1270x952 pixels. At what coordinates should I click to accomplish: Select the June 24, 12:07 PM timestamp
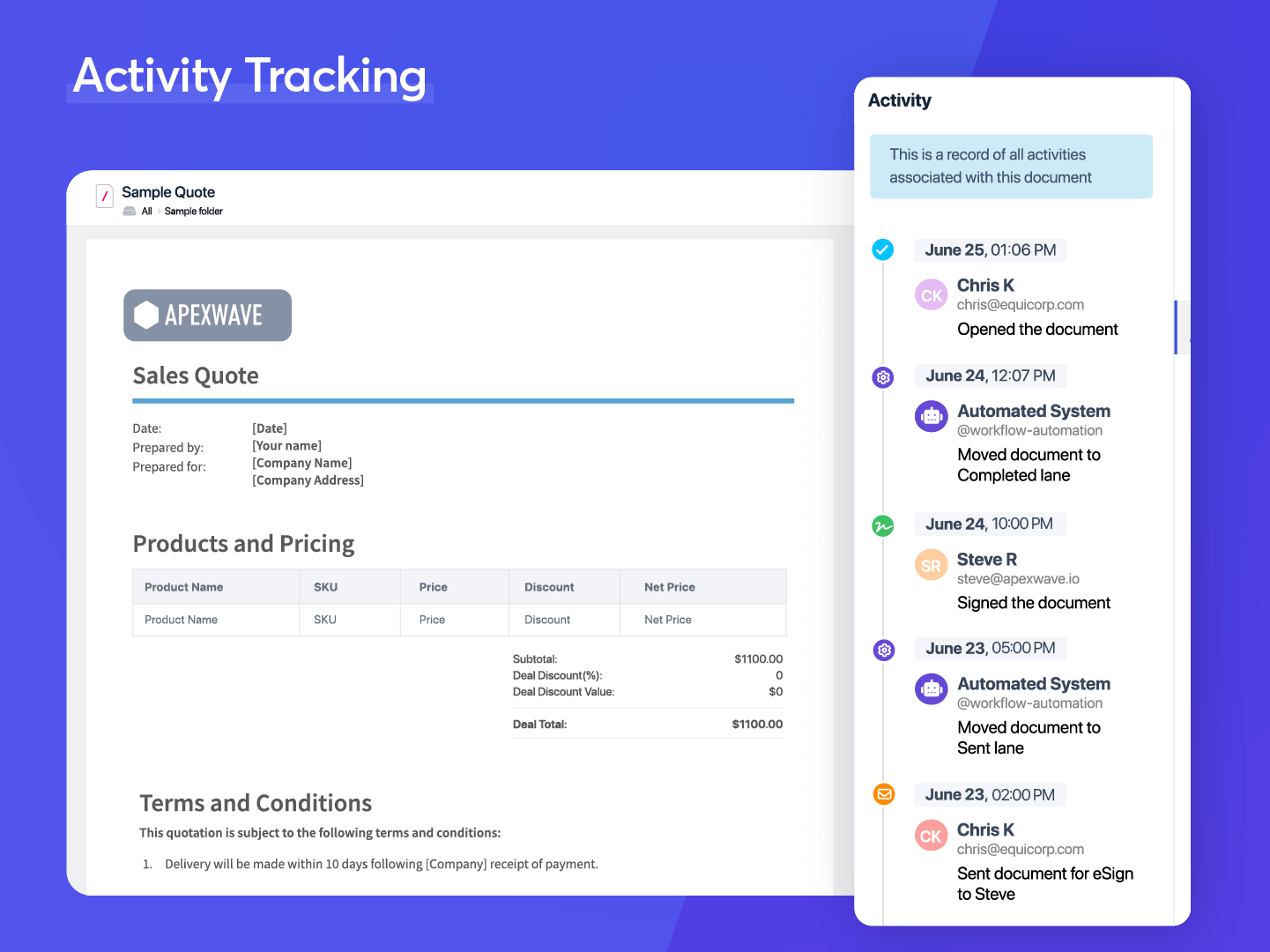[991, 376]
